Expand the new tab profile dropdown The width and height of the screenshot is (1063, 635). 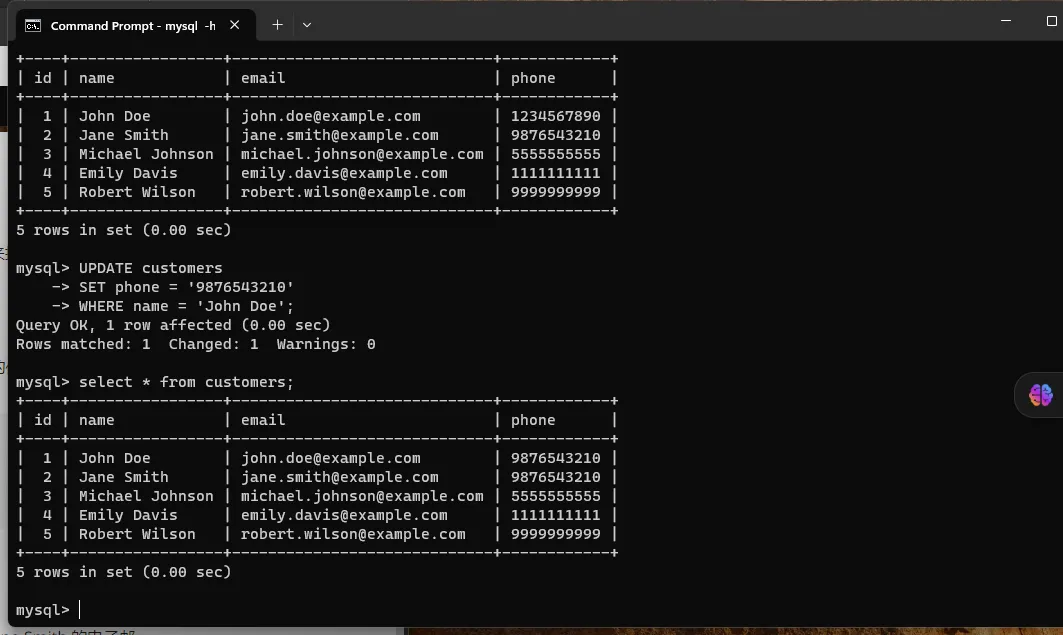click(307, 25)
